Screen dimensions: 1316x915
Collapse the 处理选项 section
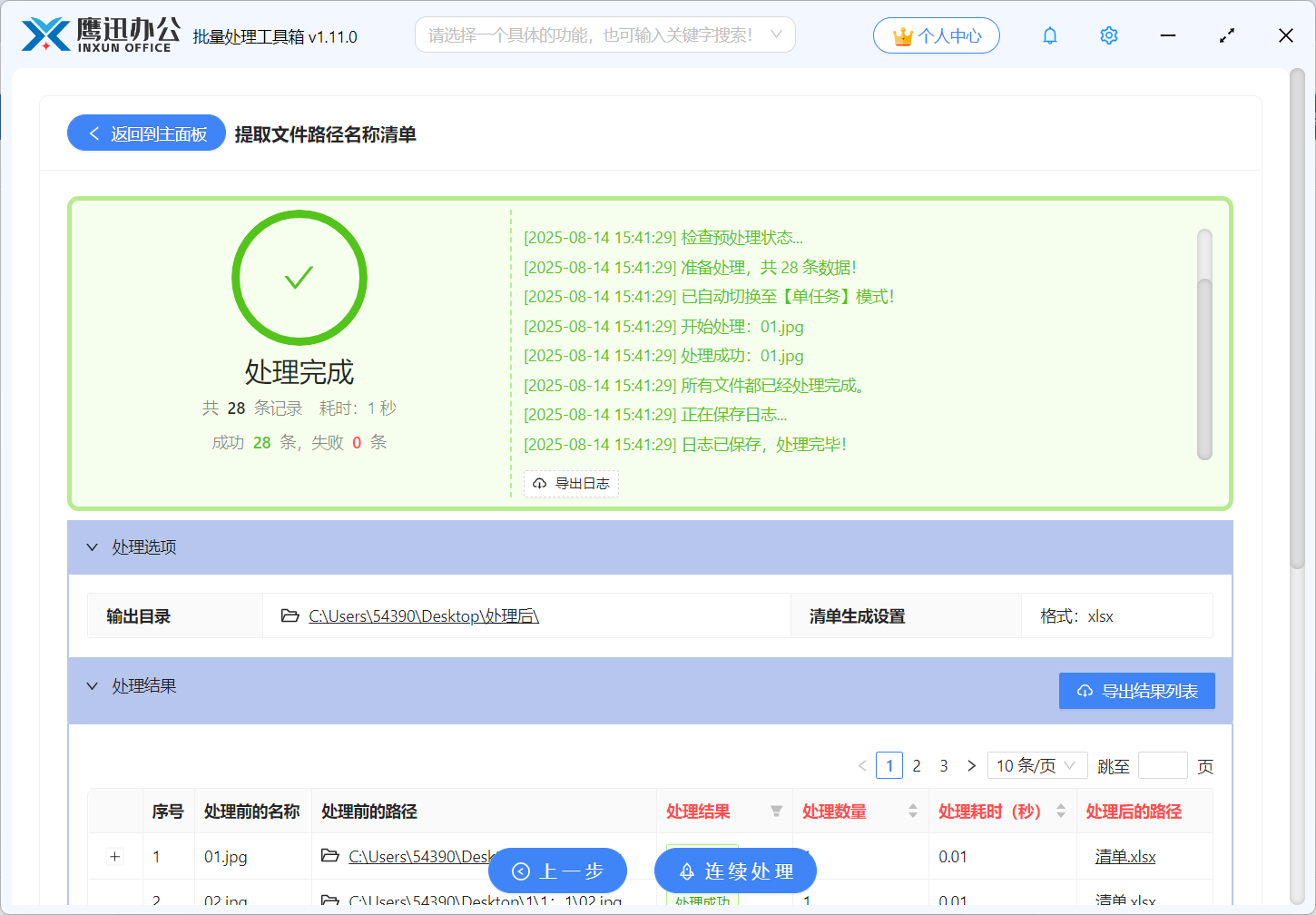92,547
